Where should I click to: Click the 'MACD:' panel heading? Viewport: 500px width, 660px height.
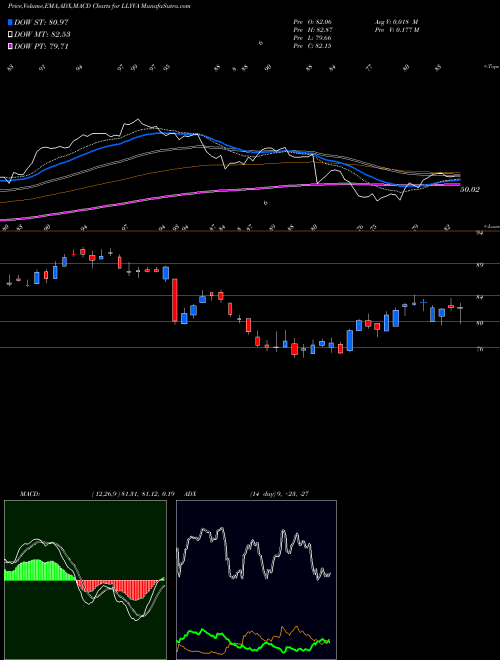pyautogui.click(x=30, y=494)
